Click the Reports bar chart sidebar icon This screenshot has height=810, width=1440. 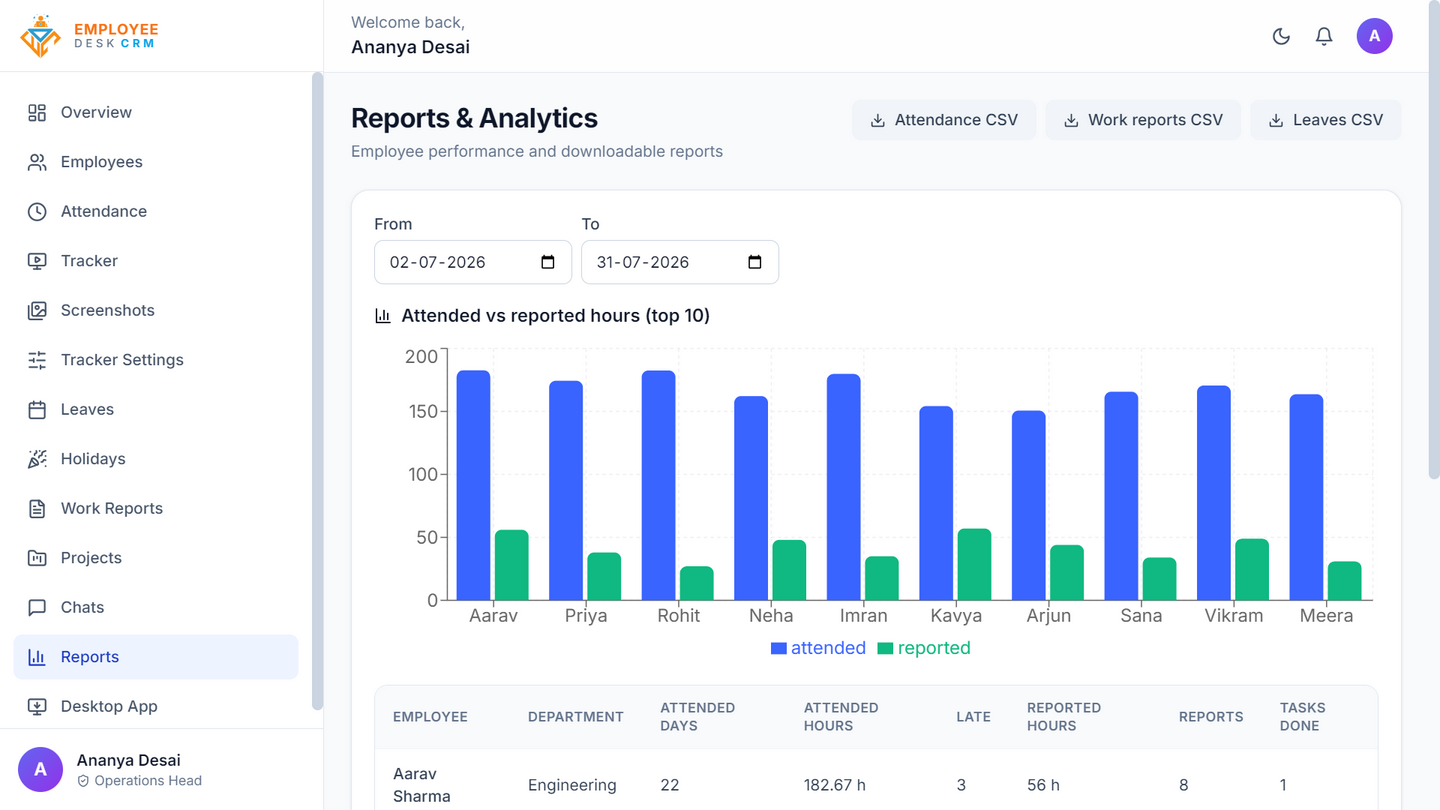(x=37, y=657)
